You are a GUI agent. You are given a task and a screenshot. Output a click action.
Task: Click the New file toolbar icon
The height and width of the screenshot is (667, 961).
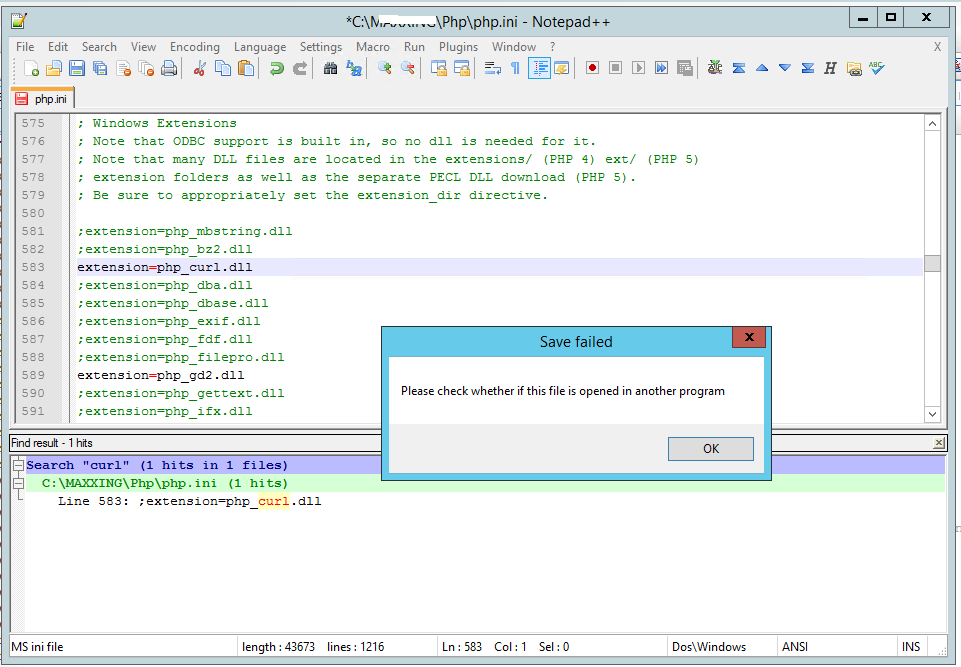(32, 69)
